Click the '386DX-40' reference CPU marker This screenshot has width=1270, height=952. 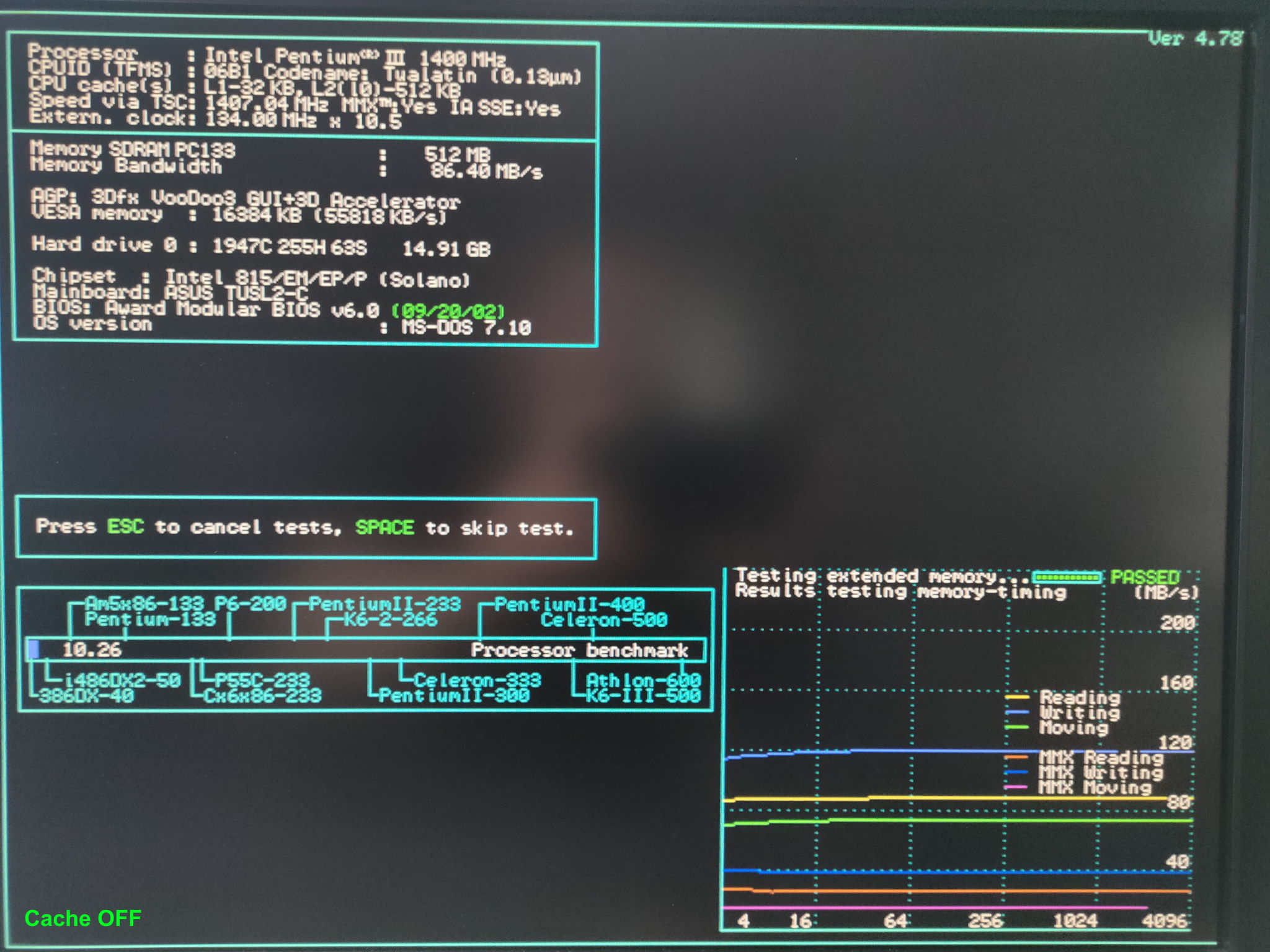pos(86,695)
